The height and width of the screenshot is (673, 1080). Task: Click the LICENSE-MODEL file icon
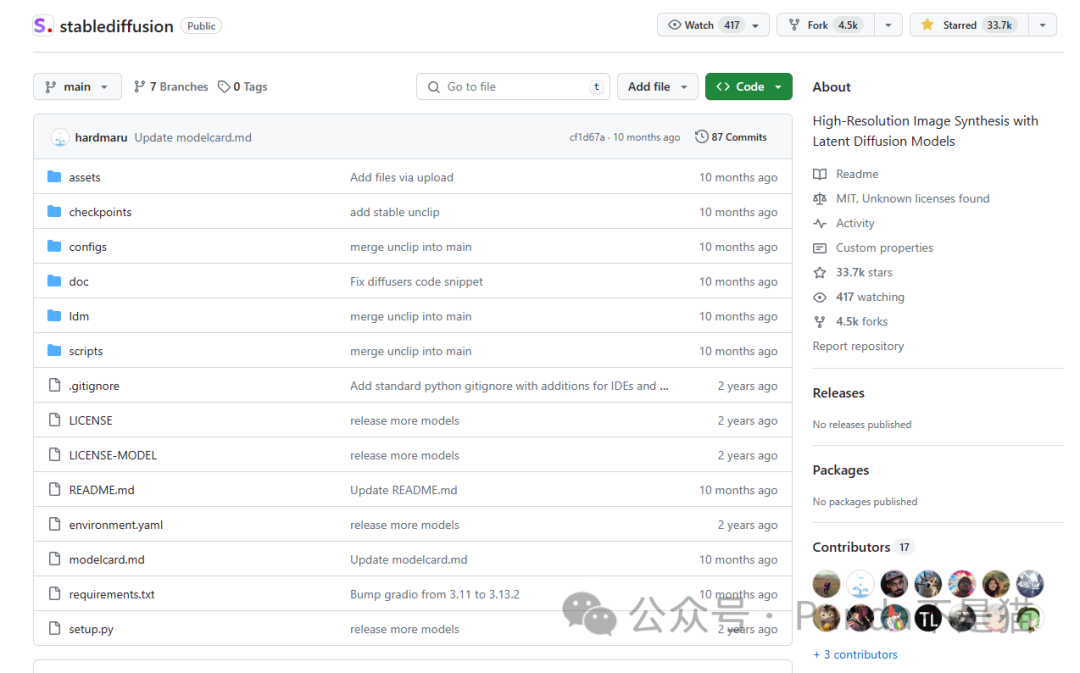click(x=54, y=455)
